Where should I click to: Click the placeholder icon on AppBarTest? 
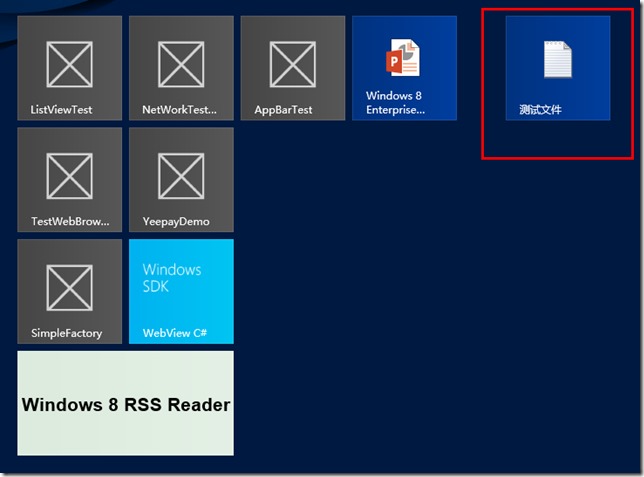[x=293, y=64]
